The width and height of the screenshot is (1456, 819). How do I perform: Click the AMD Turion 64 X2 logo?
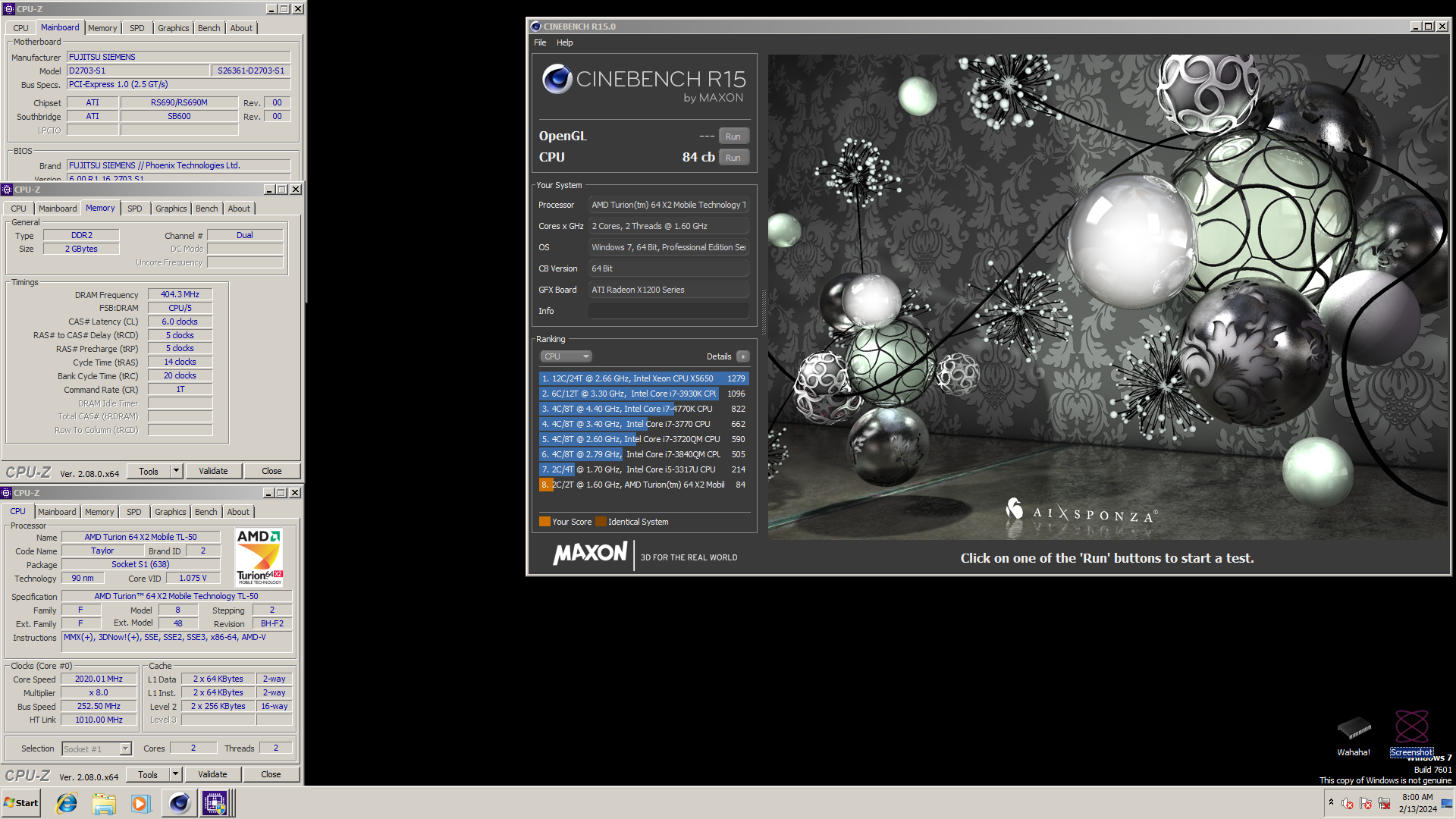click(259, 557)
